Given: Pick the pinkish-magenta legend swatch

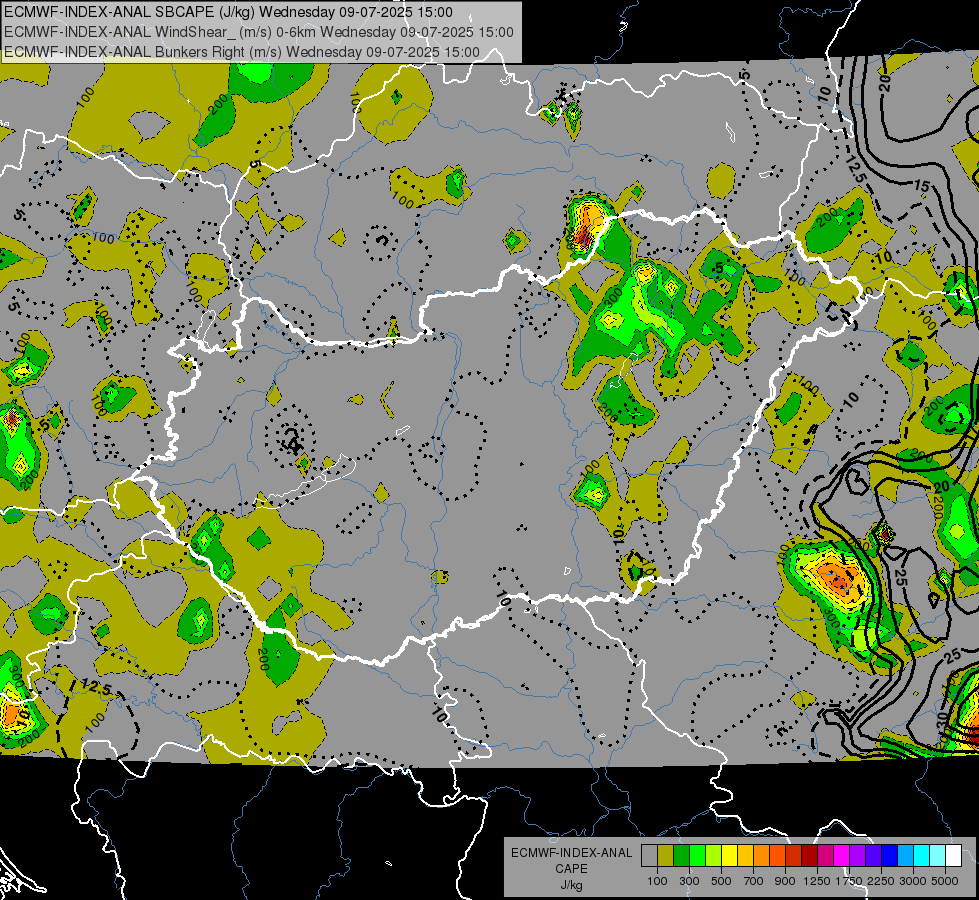Looking at the screenshot, I should click(x=825, y=856).
